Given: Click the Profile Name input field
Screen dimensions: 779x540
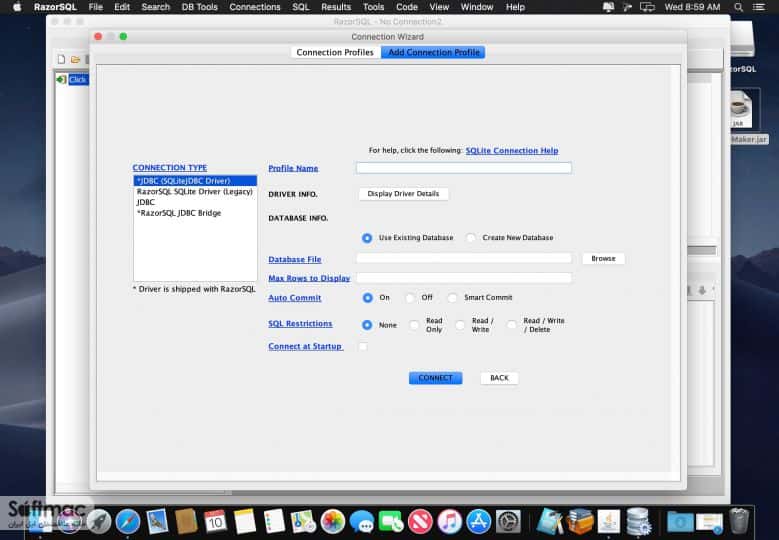Looking at the screenshot, I should 464,168.
